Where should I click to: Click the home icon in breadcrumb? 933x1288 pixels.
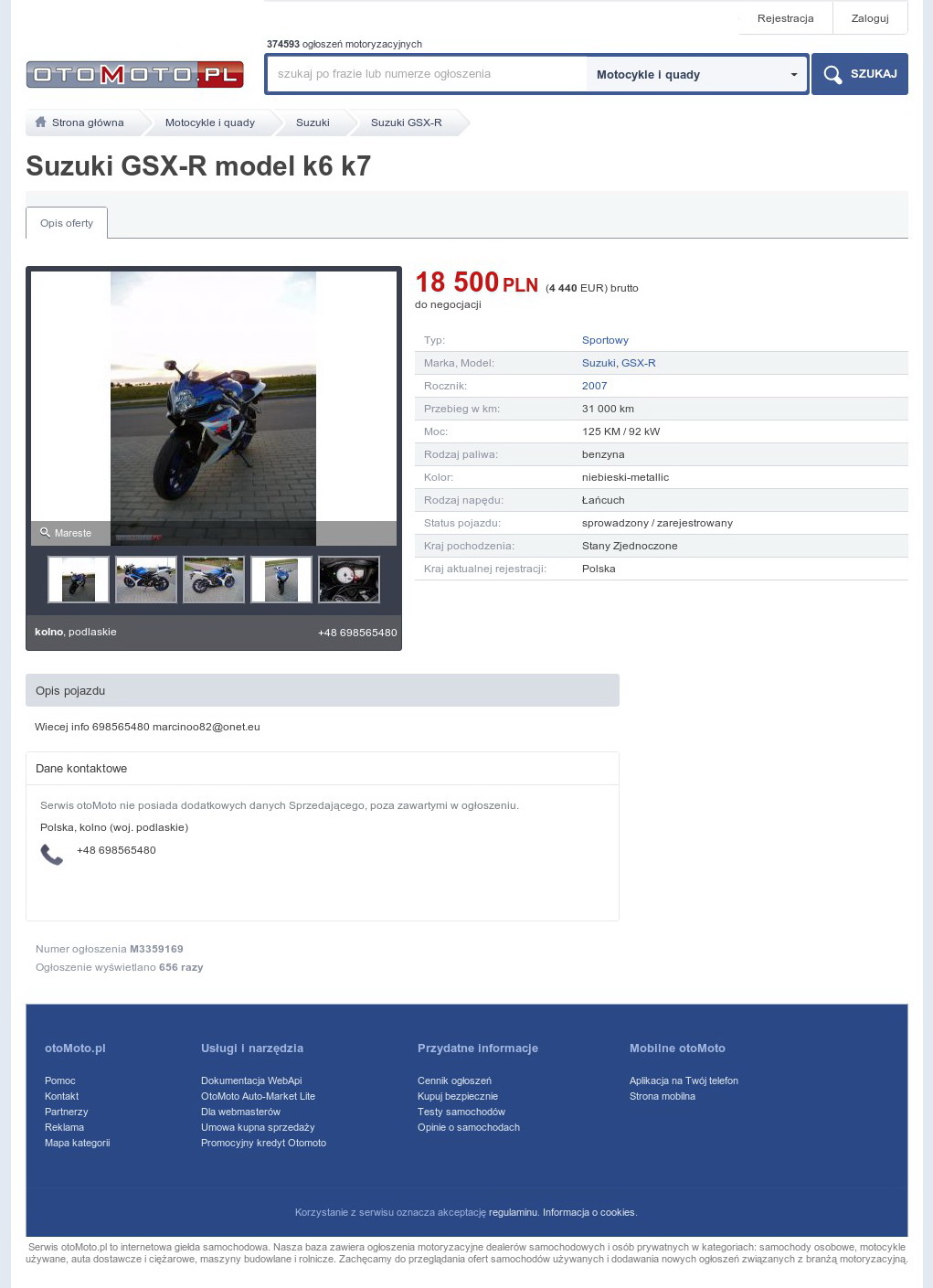pyautogui.click(x=40, y=122)
